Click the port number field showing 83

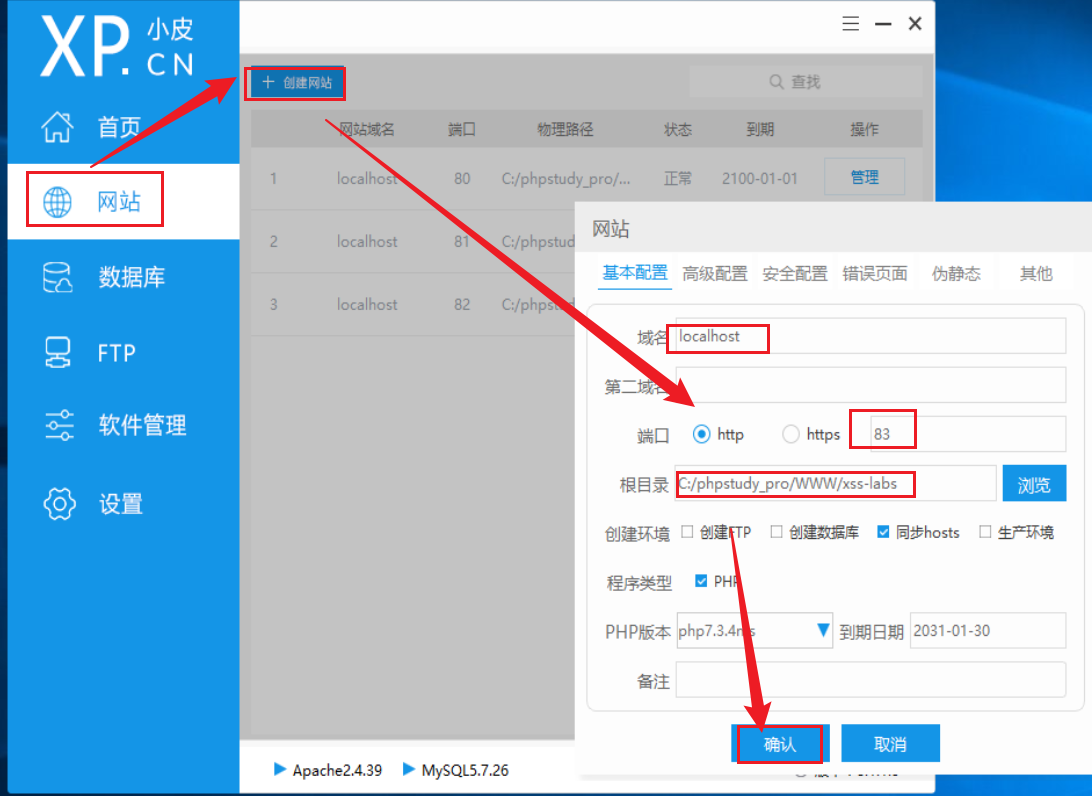coord(967,434)
